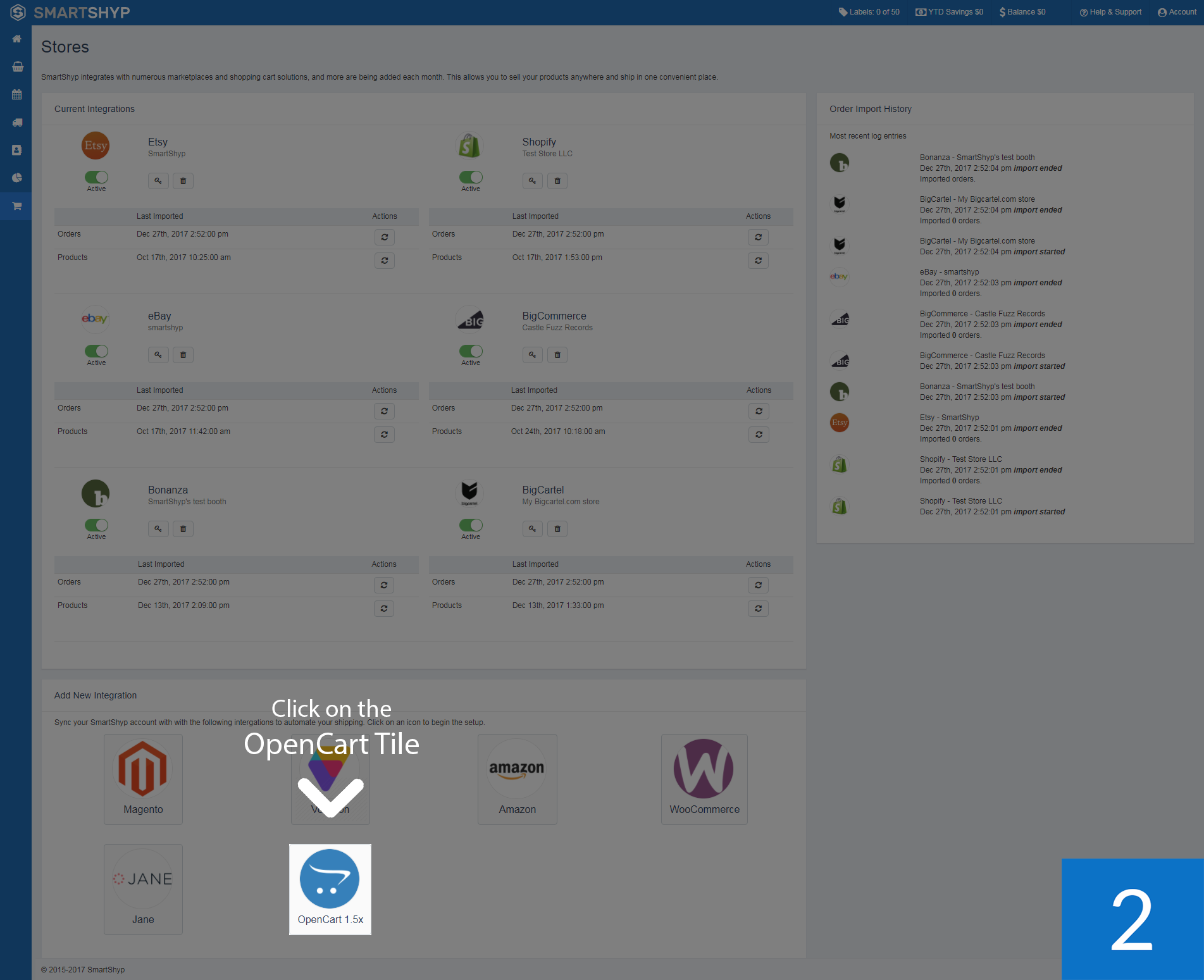Click the key icon for BigCommerce integration
Screen dimensions: 1204x980
pos(533,355)
